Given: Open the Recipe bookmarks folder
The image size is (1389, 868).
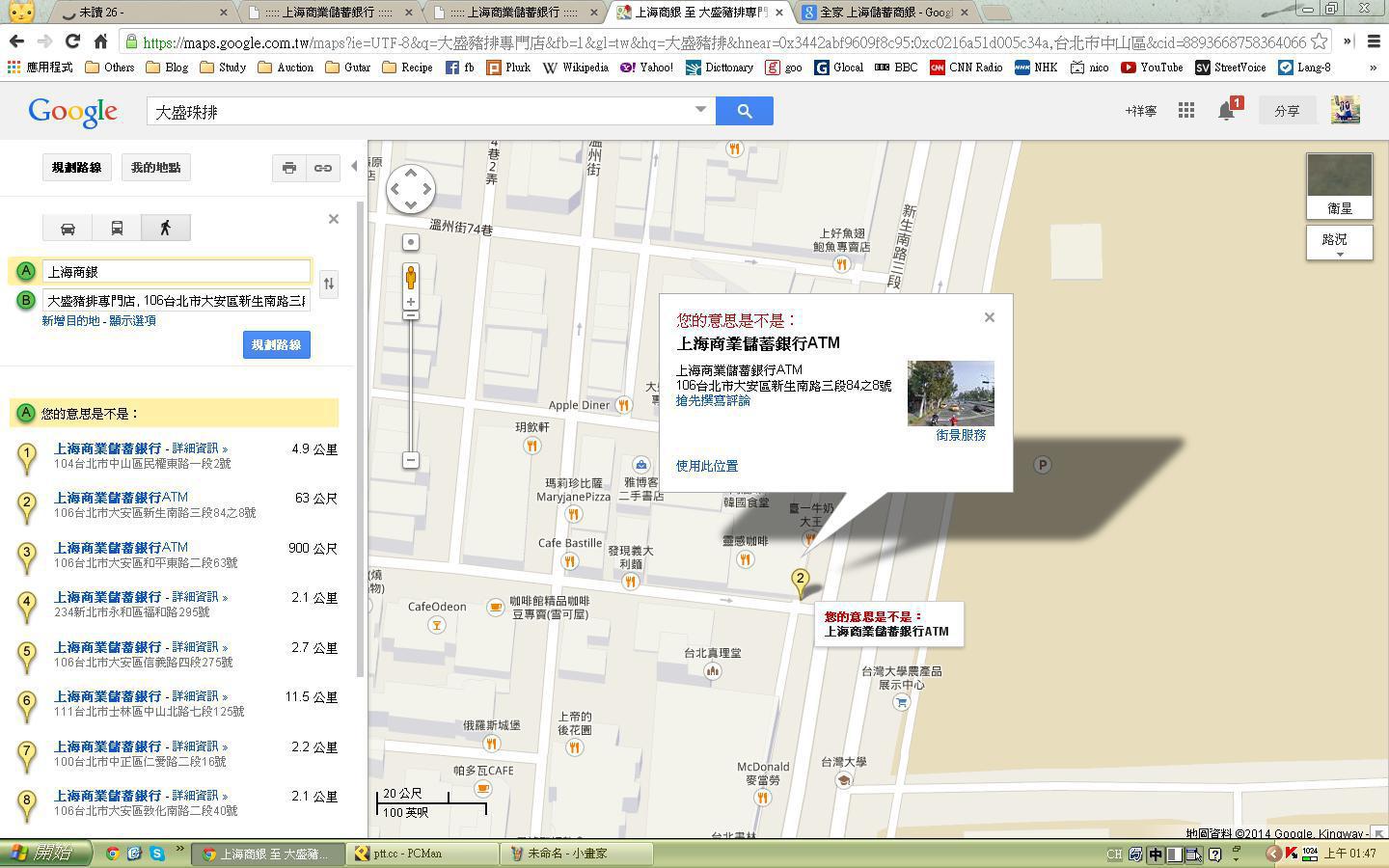Looking at the screenshot, I should [407, 68].
